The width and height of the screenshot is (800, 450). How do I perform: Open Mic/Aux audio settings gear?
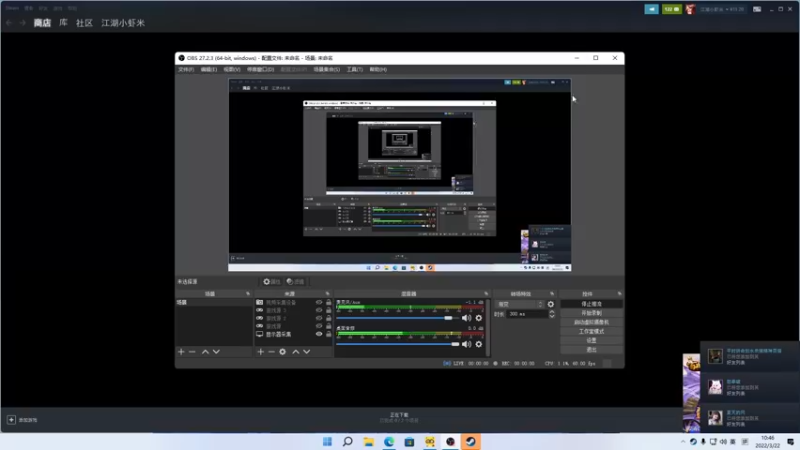tap(479, 318)
